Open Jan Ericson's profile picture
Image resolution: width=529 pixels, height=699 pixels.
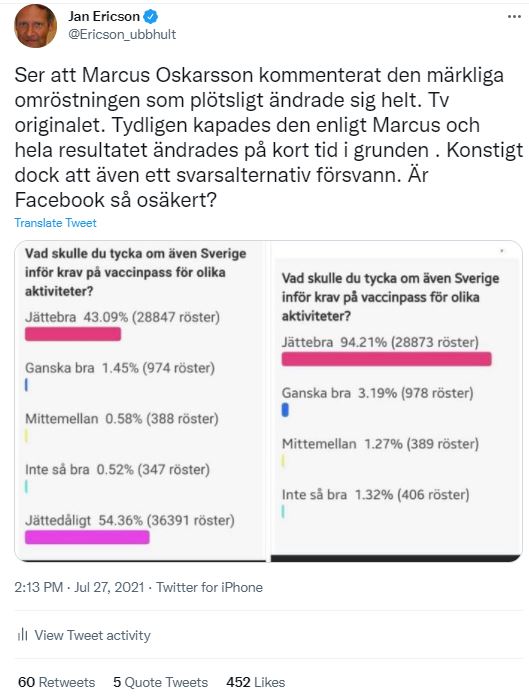[36, 25]
